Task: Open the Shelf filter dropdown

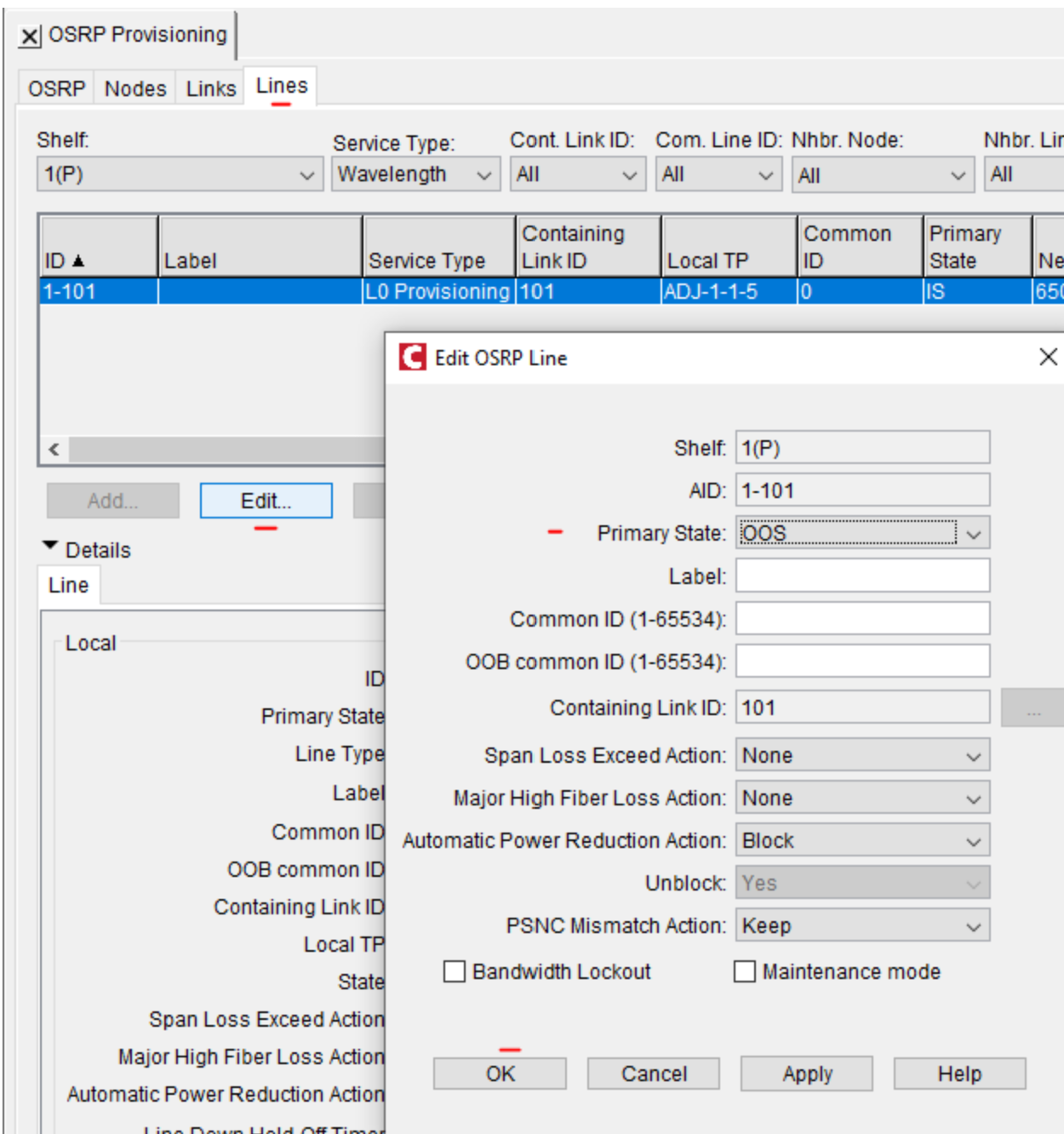Action: (x=305, y=175)
